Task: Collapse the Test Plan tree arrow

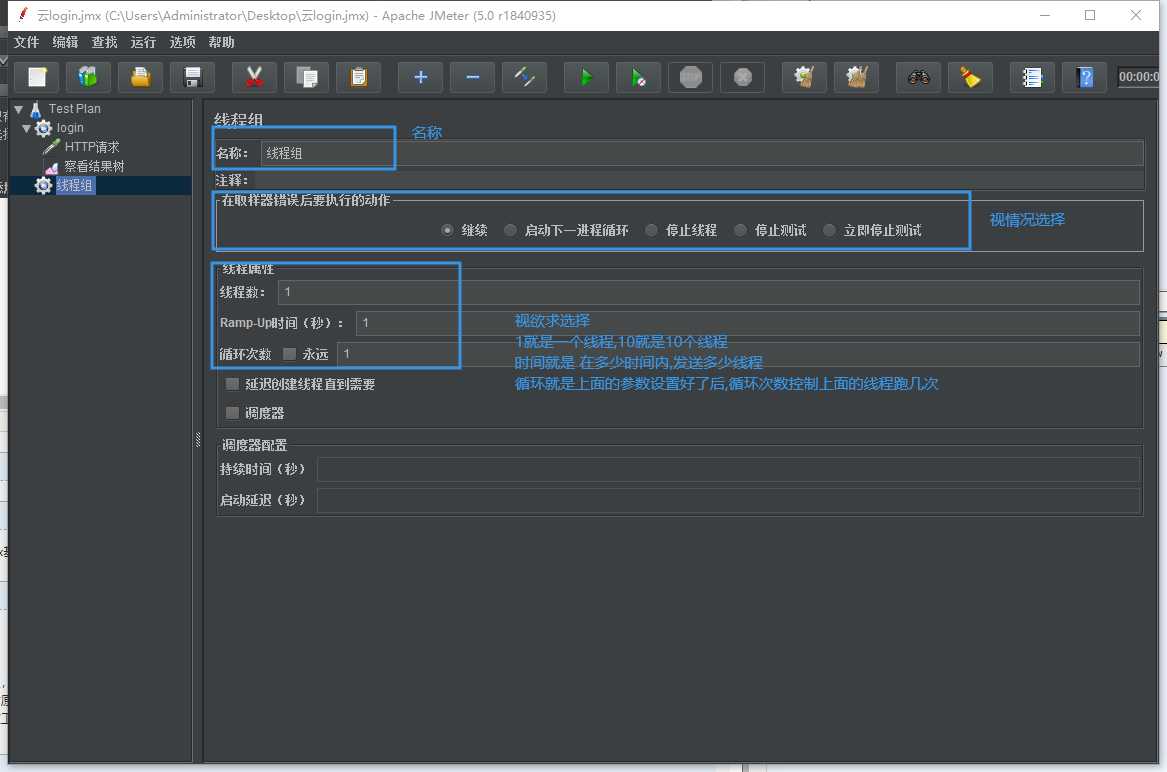Action: click(x=19, y=109)
